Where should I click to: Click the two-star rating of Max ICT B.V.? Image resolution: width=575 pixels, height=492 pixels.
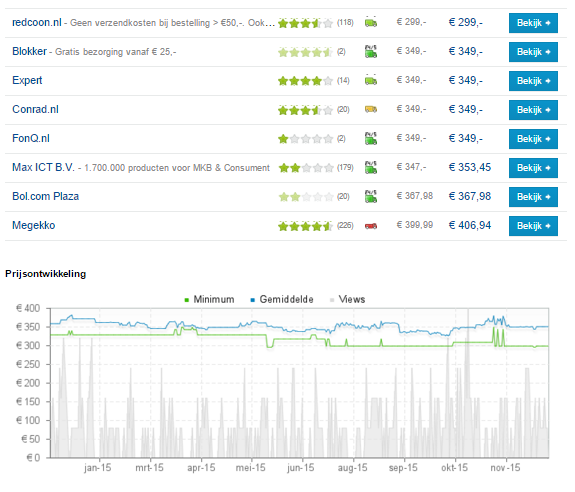305,168
